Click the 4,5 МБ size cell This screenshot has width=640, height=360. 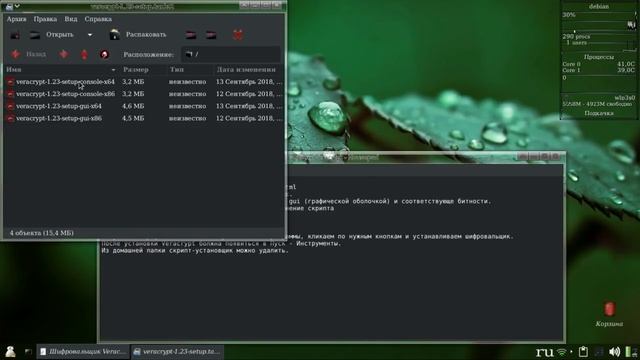133,118
